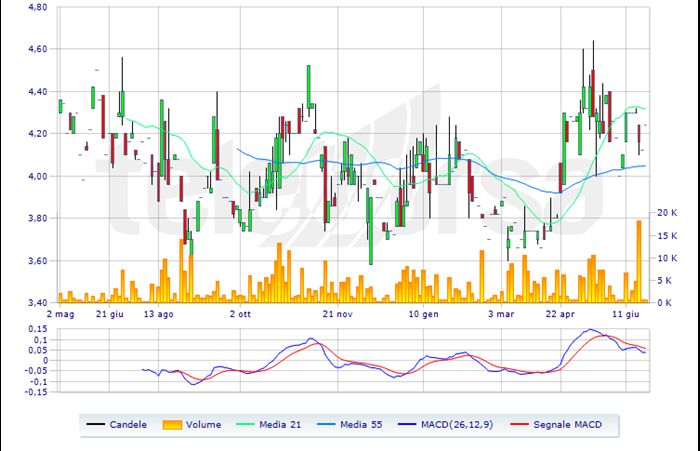
Task: Click the Segnale MACD legend entry
Action: 556,425
